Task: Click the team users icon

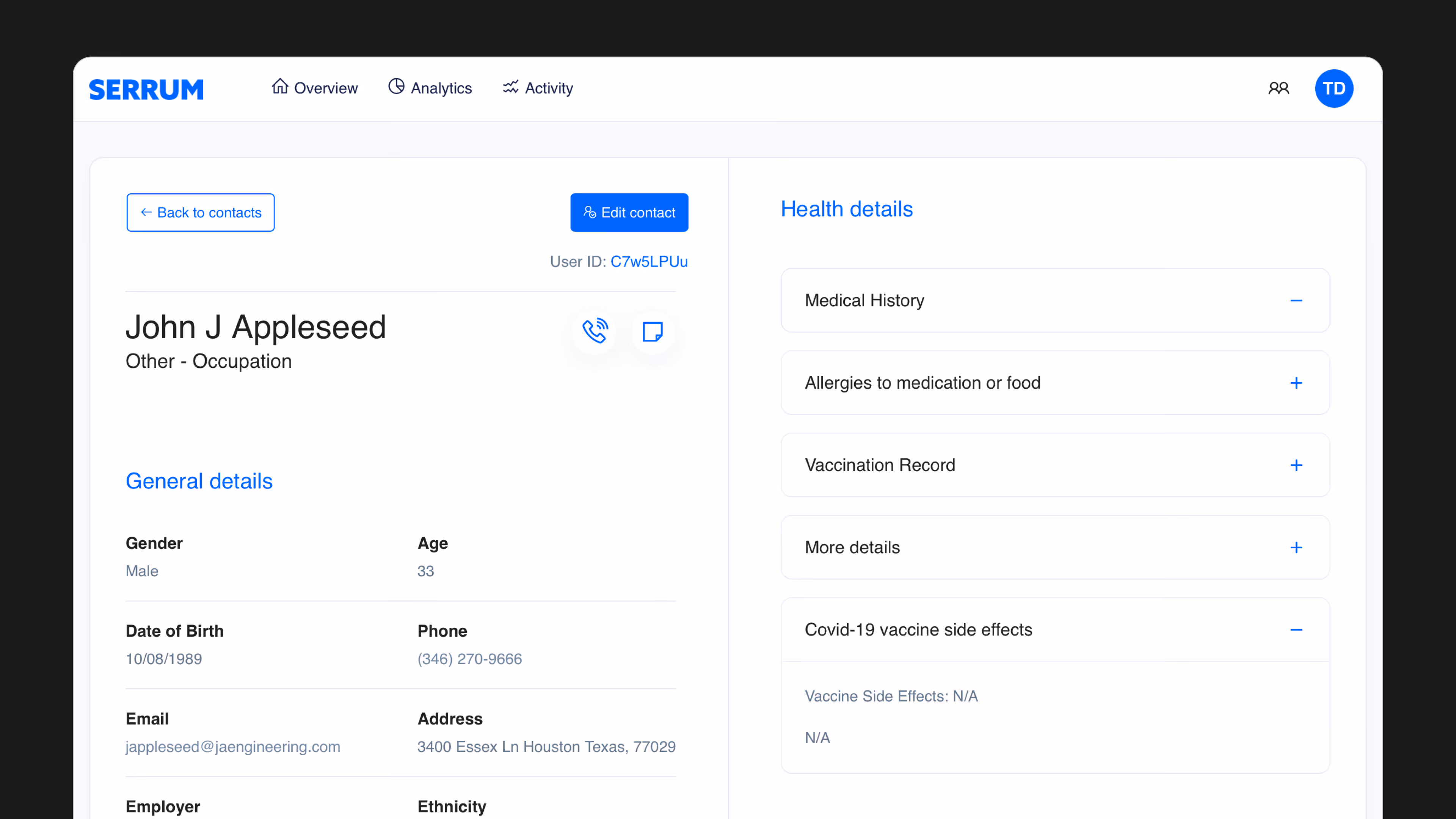Action: point(1279,88)
